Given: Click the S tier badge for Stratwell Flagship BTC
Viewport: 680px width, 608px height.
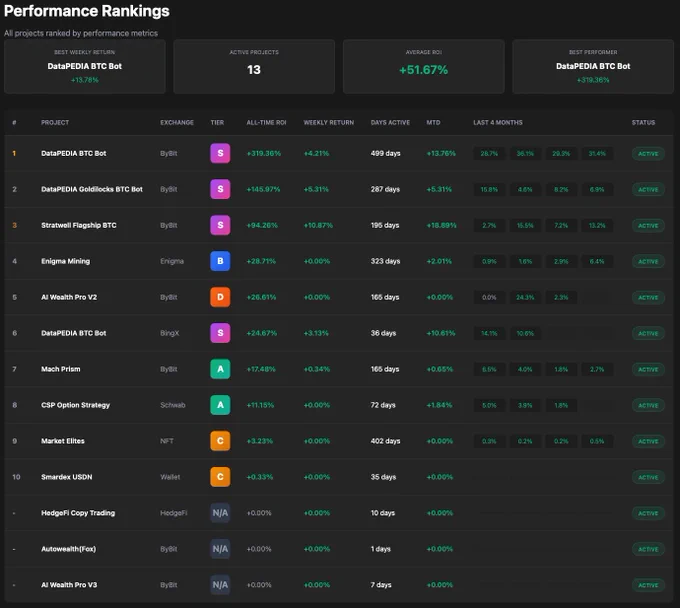Looking at the screenshot, I should 220,225.
